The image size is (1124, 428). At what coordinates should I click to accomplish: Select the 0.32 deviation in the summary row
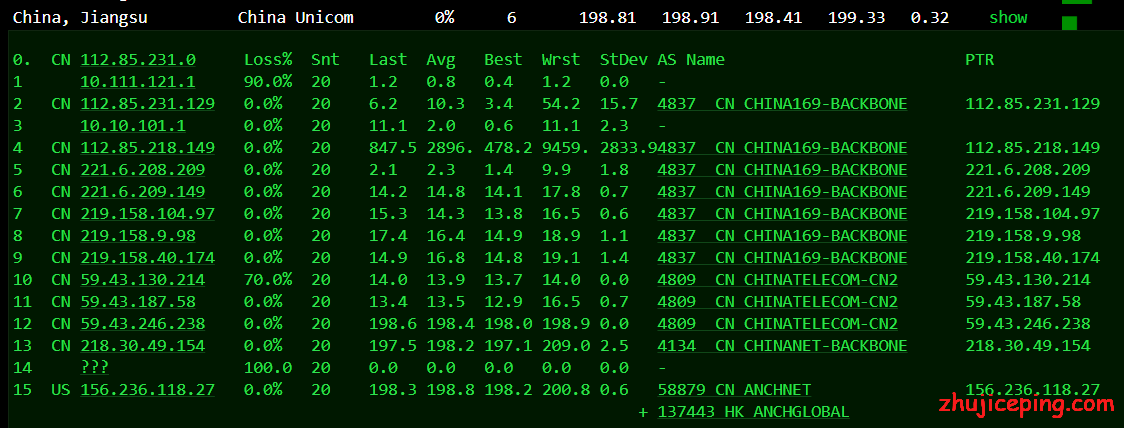(930, 17)
